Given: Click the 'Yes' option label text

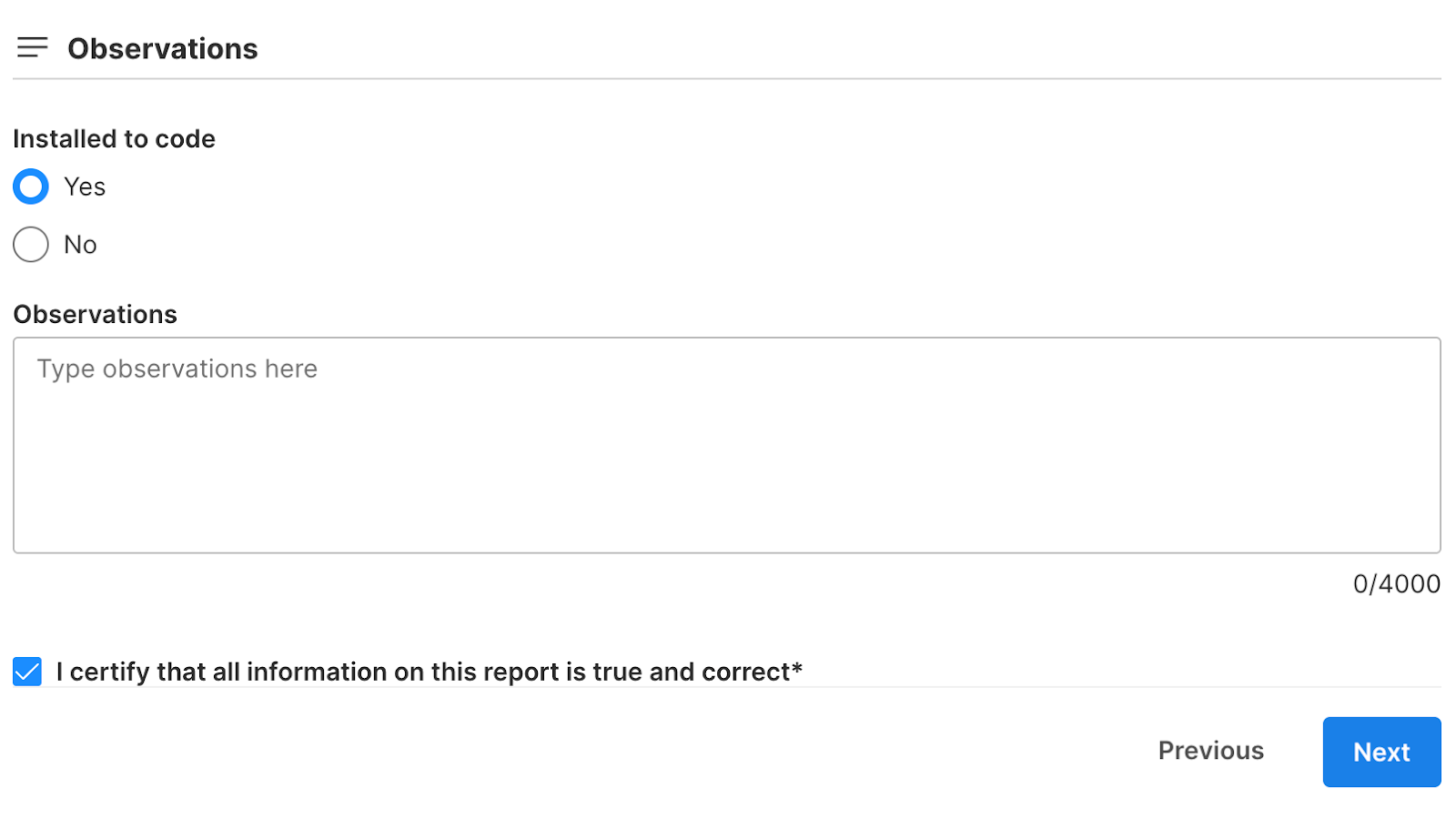Looking at the screenshot, I should pos(85,187).
